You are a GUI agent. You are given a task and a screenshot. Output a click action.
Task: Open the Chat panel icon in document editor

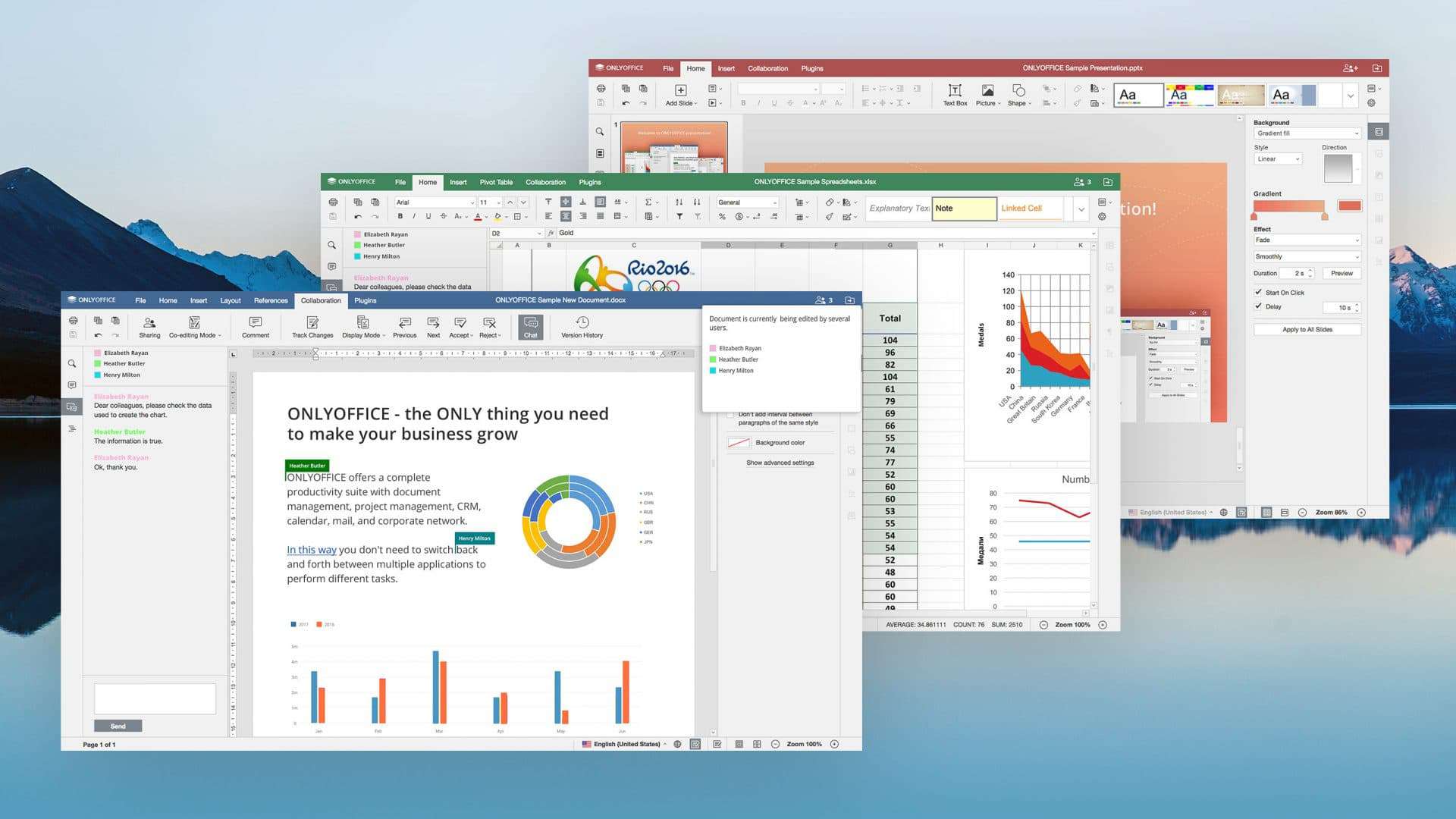pyautogui.click(x=530, y=327)
